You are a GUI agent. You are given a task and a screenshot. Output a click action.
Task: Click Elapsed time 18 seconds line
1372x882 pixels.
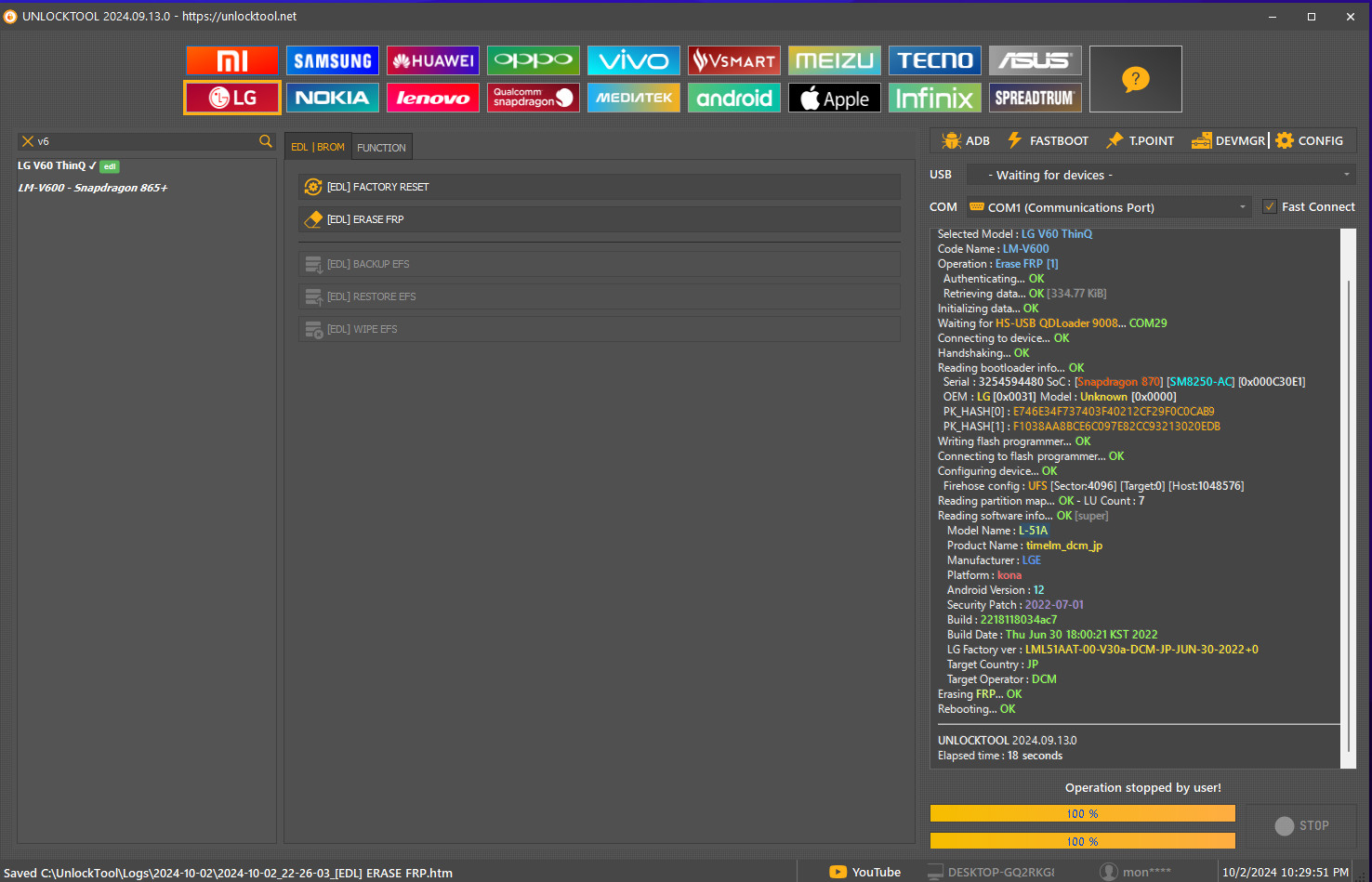pos(1000,756)
